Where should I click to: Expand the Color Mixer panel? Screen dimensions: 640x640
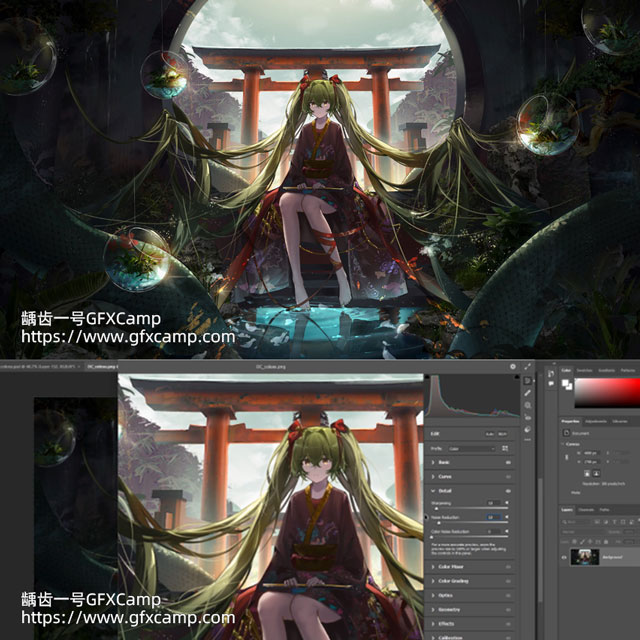coord(433,567)
